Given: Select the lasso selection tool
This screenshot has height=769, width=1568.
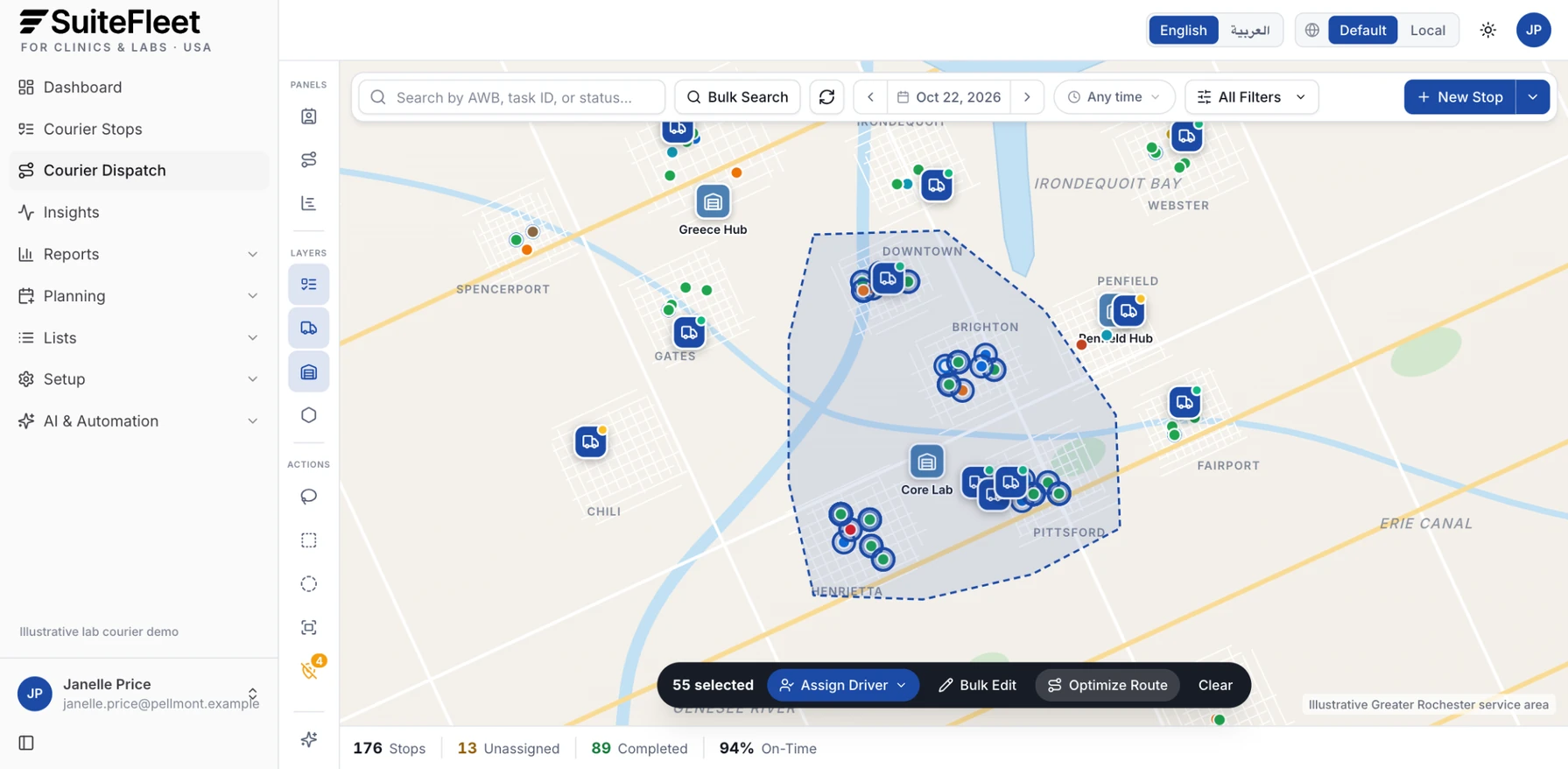Looking at the screenshot, I should [309, 497].
